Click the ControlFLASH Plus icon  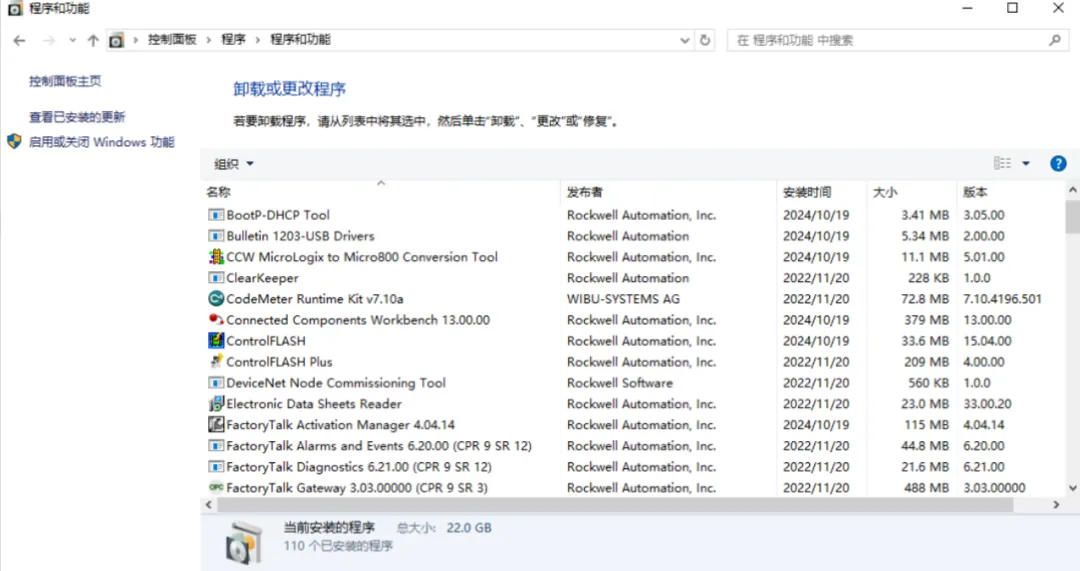tap(216, 362)
